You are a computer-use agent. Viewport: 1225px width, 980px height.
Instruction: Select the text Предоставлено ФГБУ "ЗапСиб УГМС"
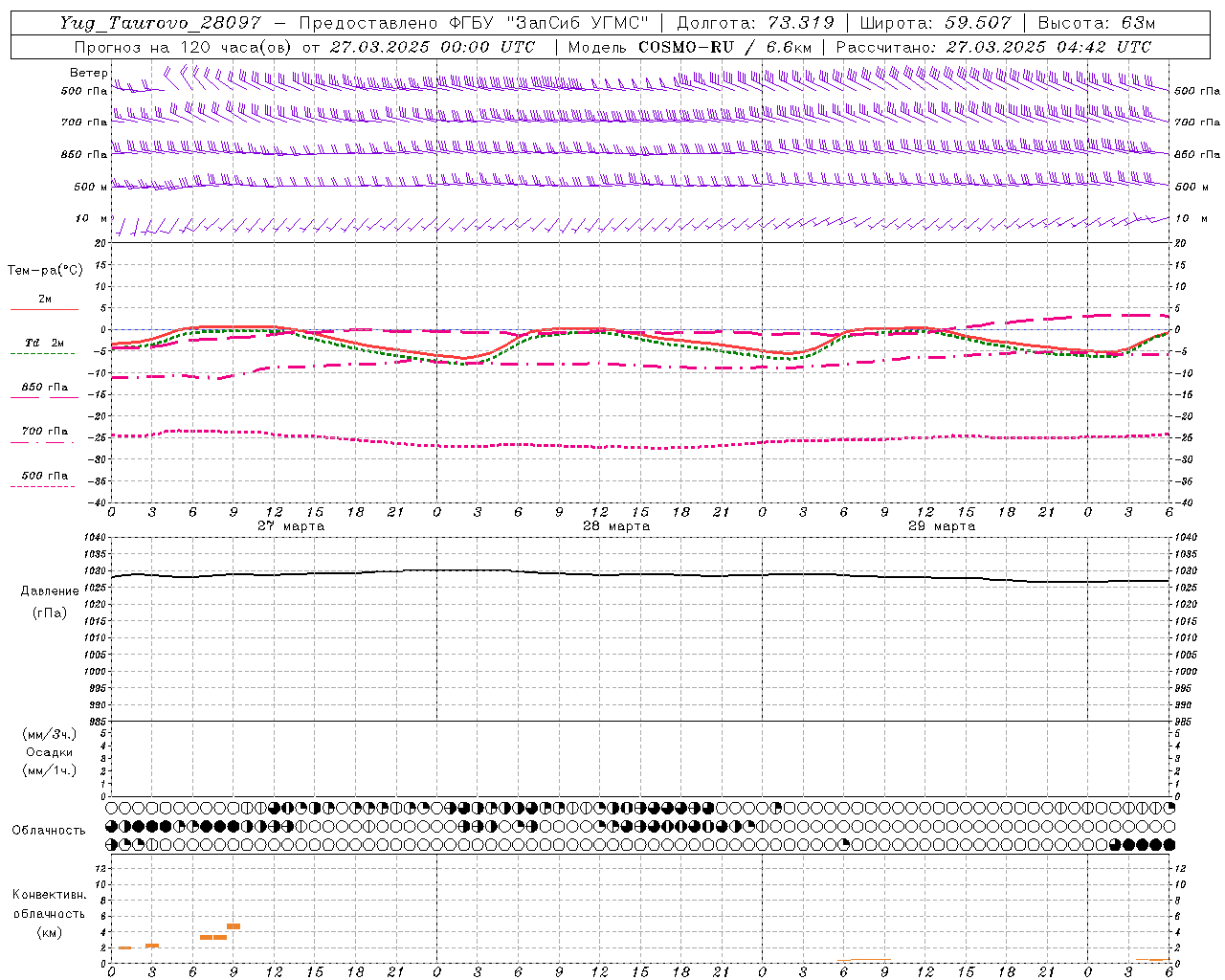pyautogui.click(x=475, y=24)
